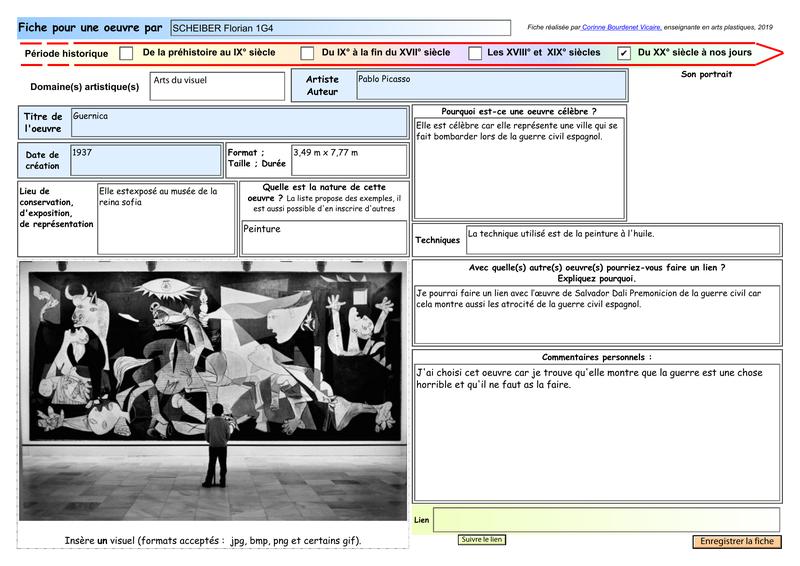Click the Guernica painting image
The image size is (800, 566).
tap(212, 389)
